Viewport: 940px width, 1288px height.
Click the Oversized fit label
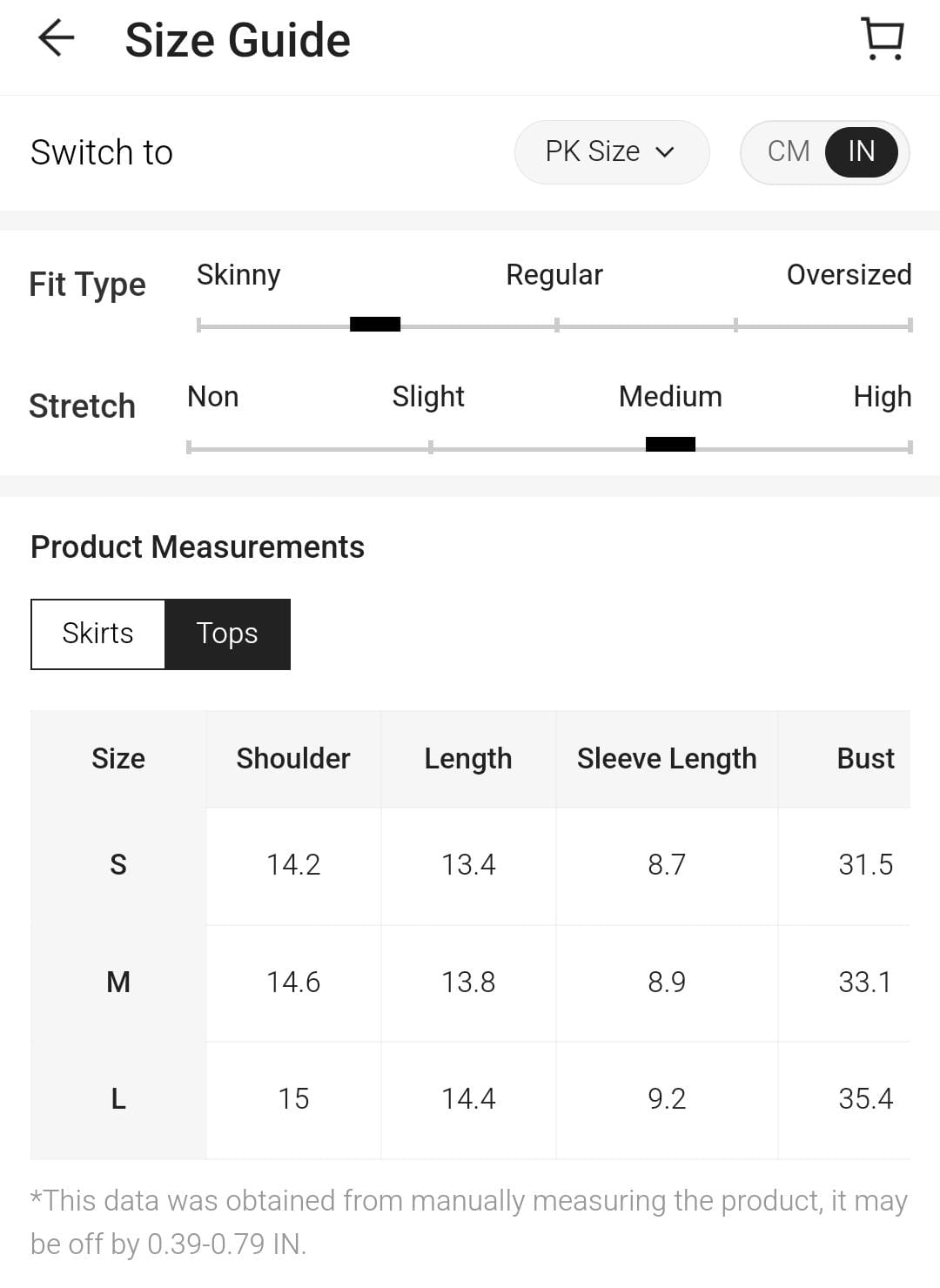click(x=849, y=275)
